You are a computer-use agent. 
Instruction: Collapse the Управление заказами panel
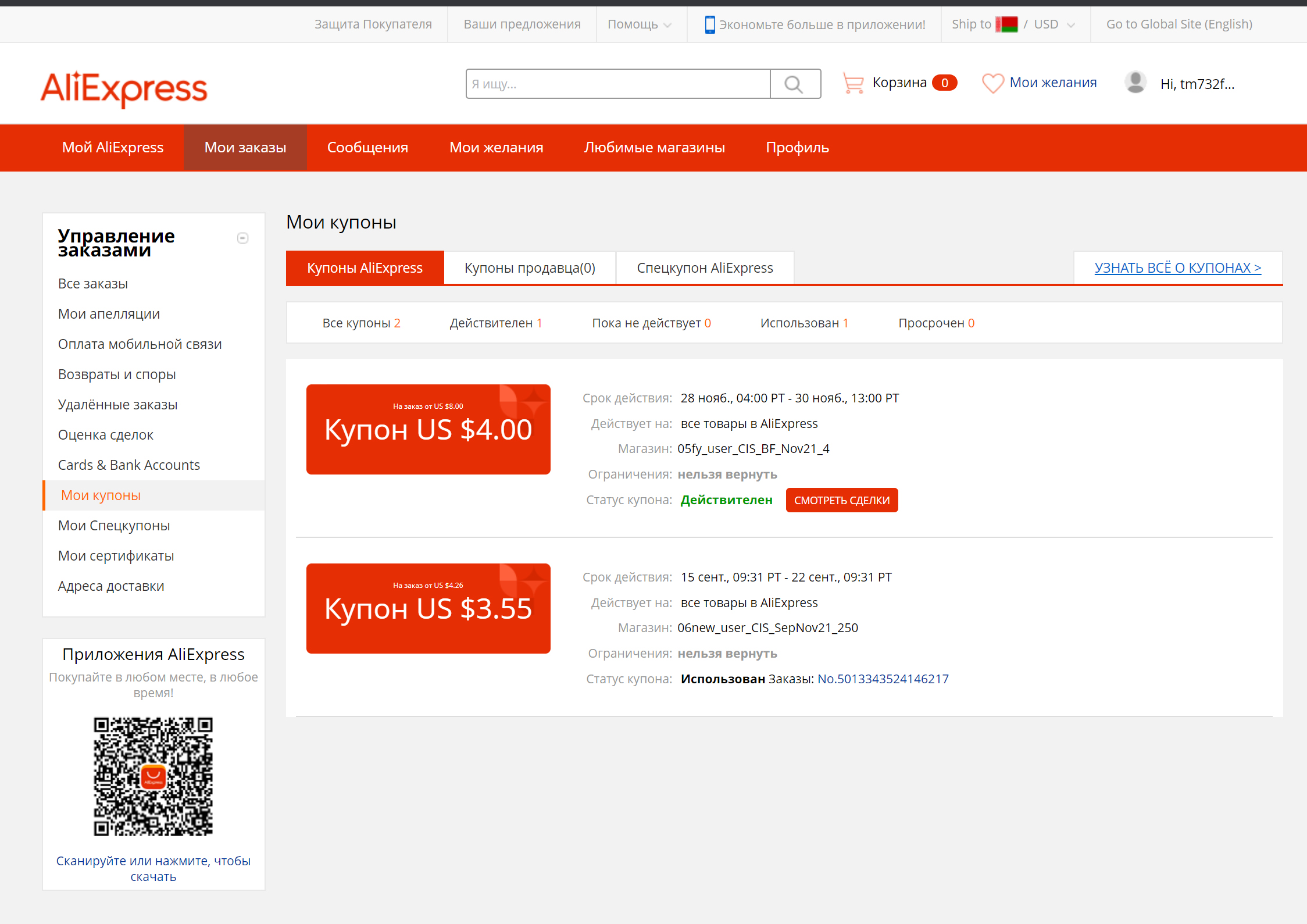[243, 238]
